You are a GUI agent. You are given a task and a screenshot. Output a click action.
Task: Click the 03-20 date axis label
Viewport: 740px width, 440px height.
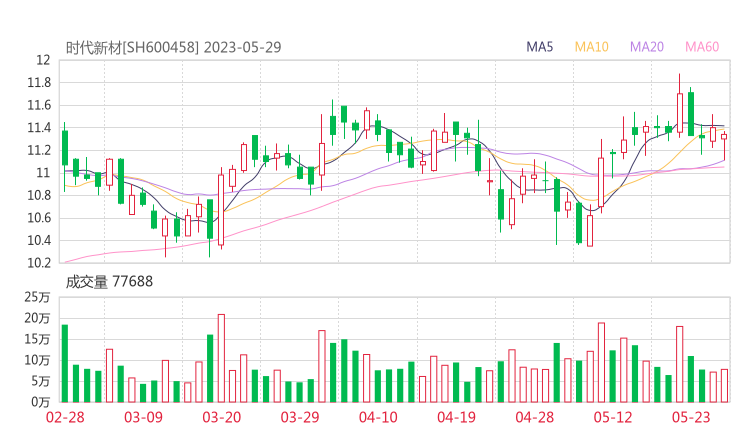click(222, 417)
